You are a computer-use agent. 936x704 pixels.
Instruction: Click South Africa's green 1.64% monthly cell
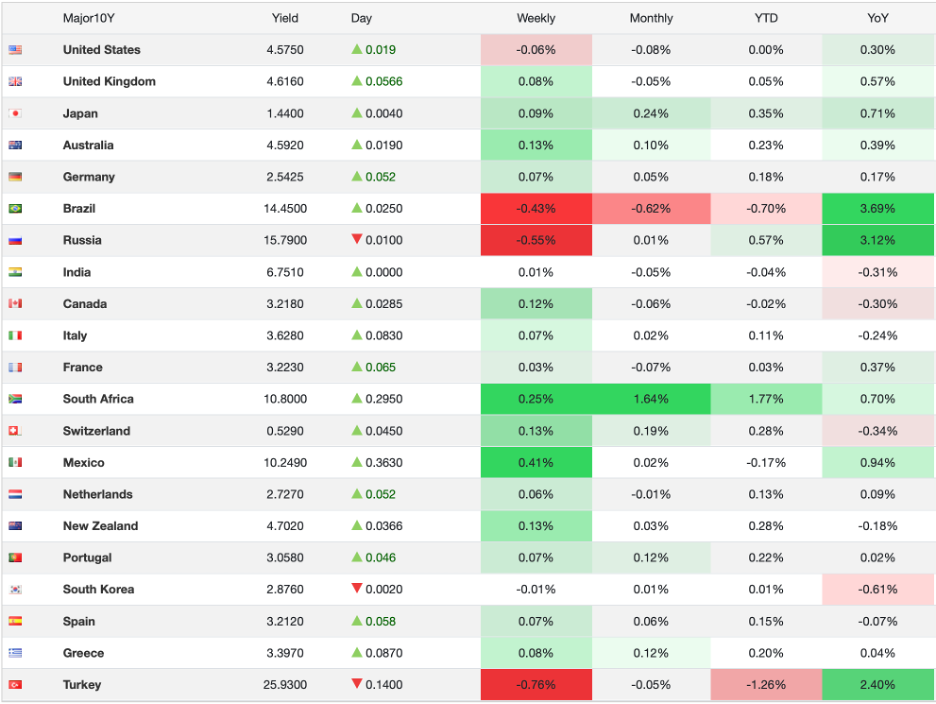point(651,399)
